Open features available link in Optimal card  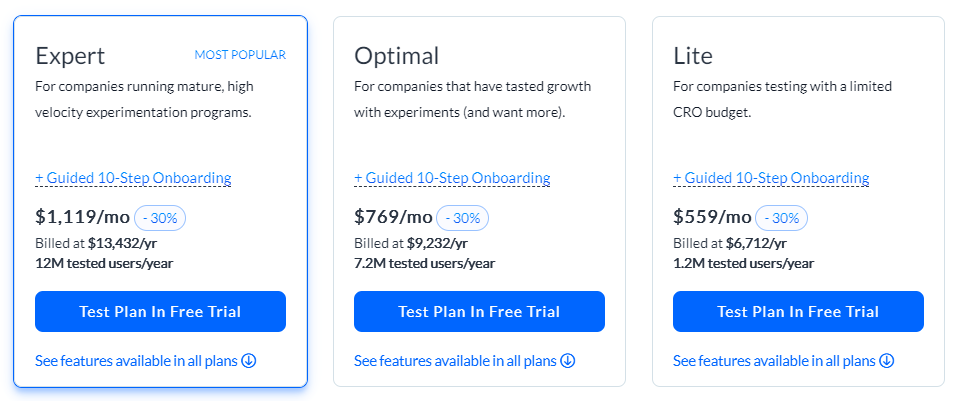pos(456,360)
